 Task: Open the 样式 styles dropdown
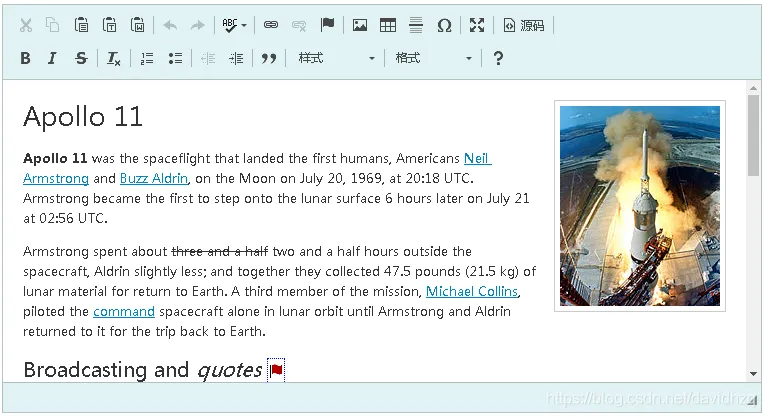tap(337, 59)
